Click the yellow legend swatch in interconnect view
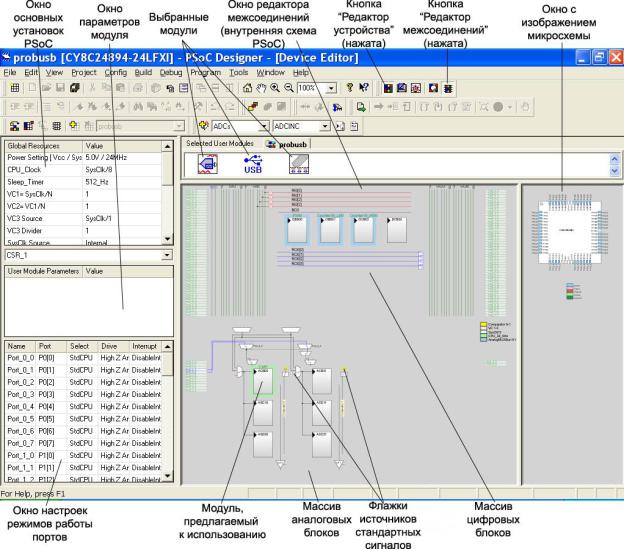 (x=484, y=324)
